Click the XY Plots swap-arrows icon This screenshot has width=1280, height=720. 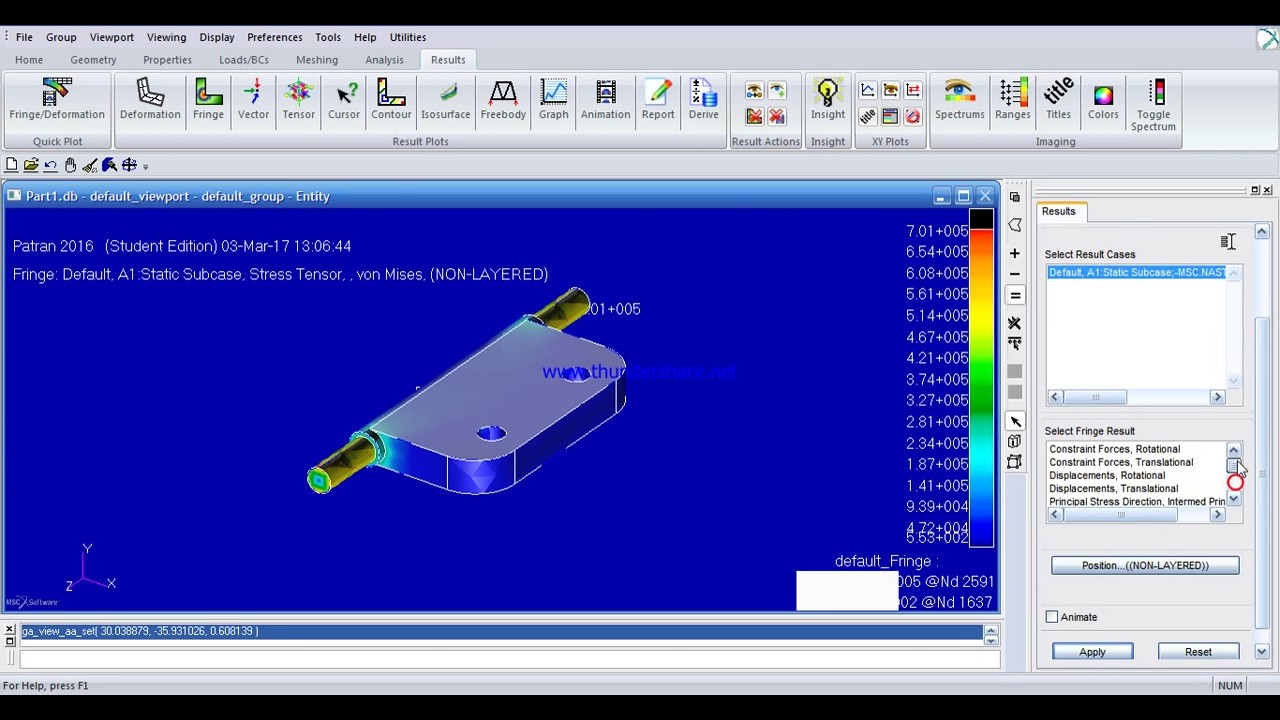pyautogui.click(x=912, y=91)
